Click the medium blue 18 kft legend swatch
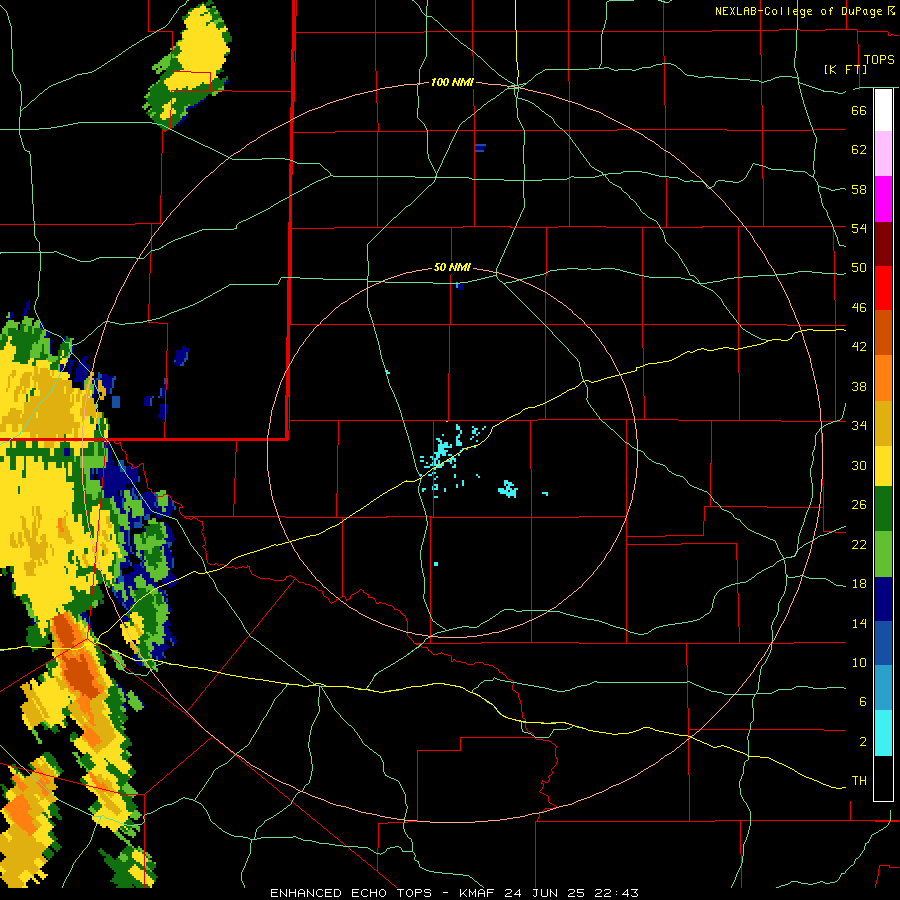Screen dimensions: 900x900 coord(883,643)
